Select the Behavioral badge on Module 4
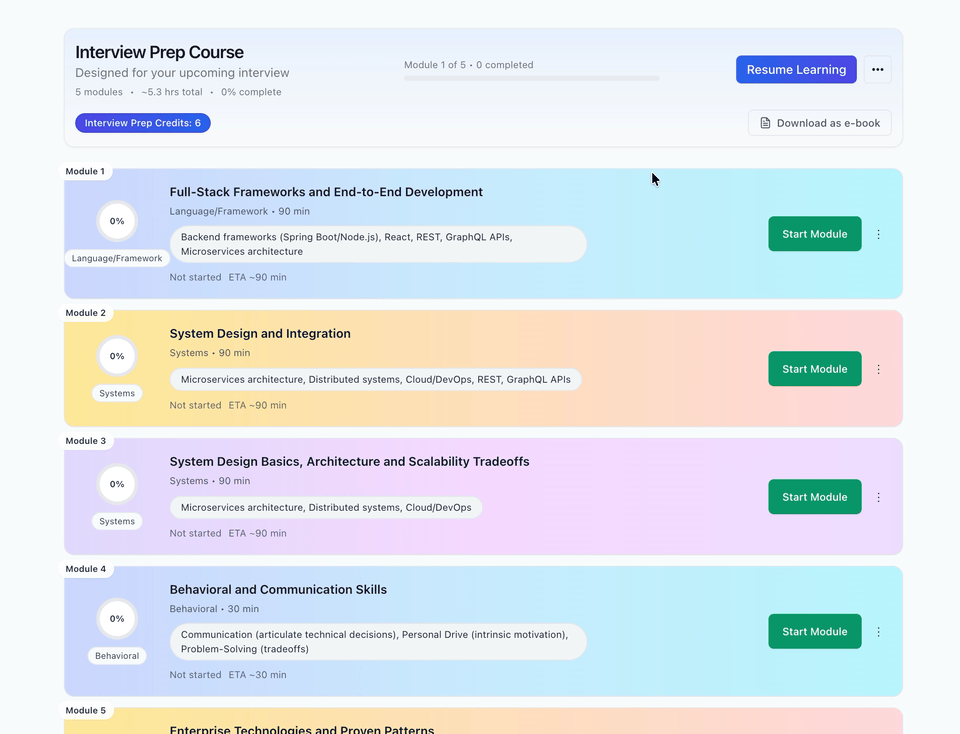This screenshot has height=734, width=960. pyautogui.click(x=117, y=655)
